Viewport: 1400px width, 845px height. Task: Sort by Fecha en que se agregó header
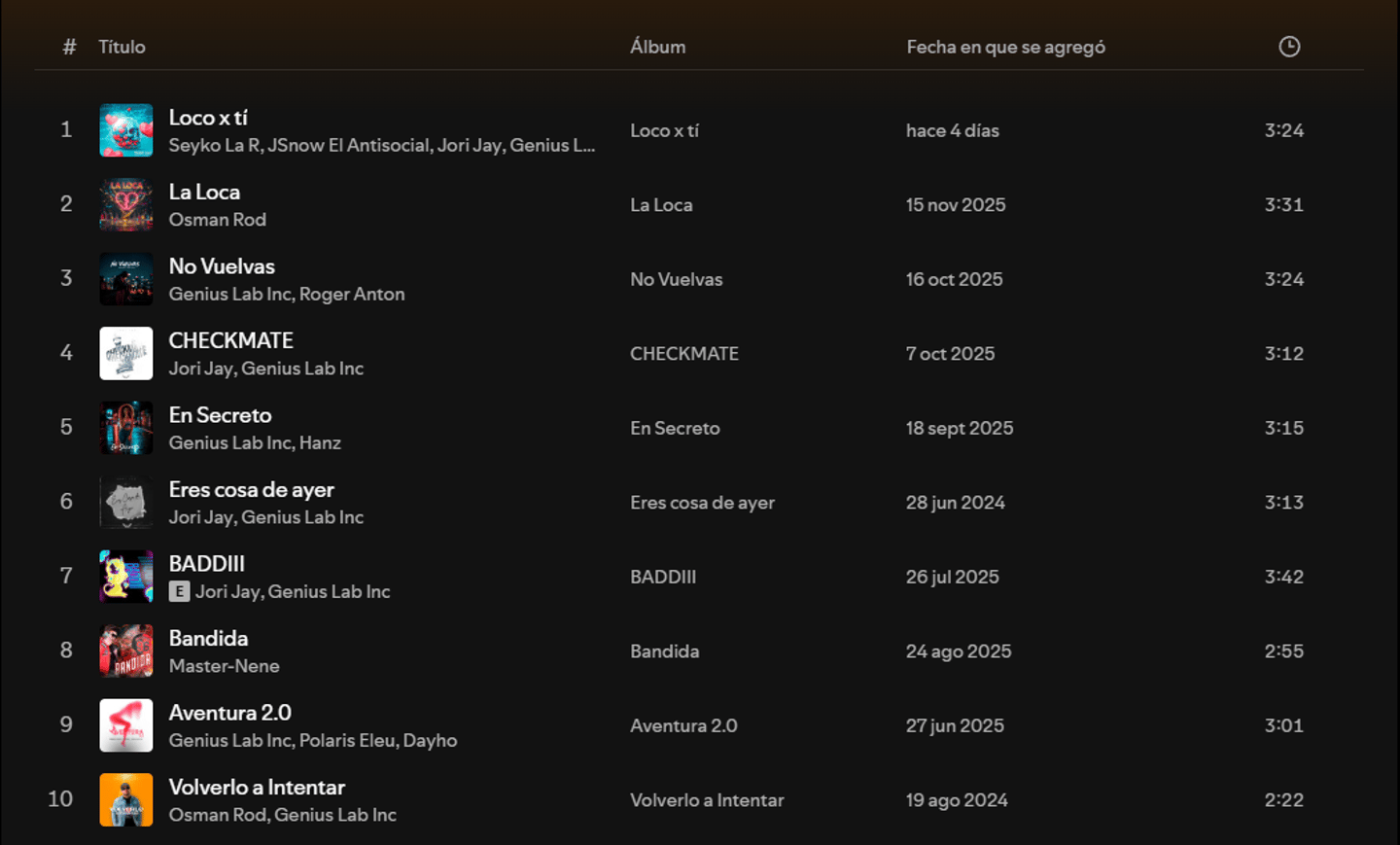click(x=1005, y=47)
